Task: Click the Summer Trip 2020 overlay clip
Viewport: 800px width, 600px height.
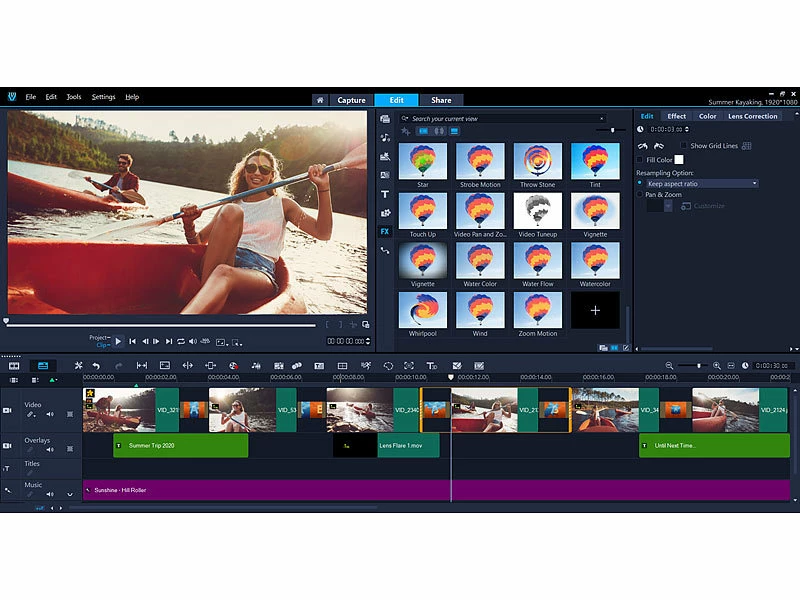Action: (181, 445)
